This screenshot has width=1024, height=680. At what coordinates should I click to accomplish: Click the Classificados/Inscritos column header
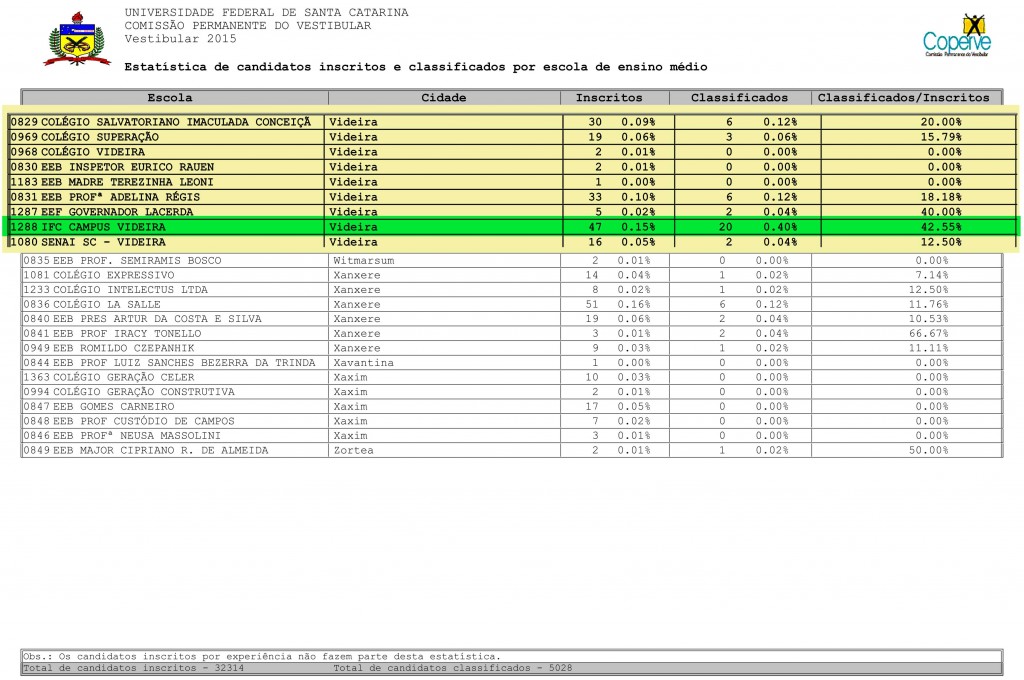[903, 98]
